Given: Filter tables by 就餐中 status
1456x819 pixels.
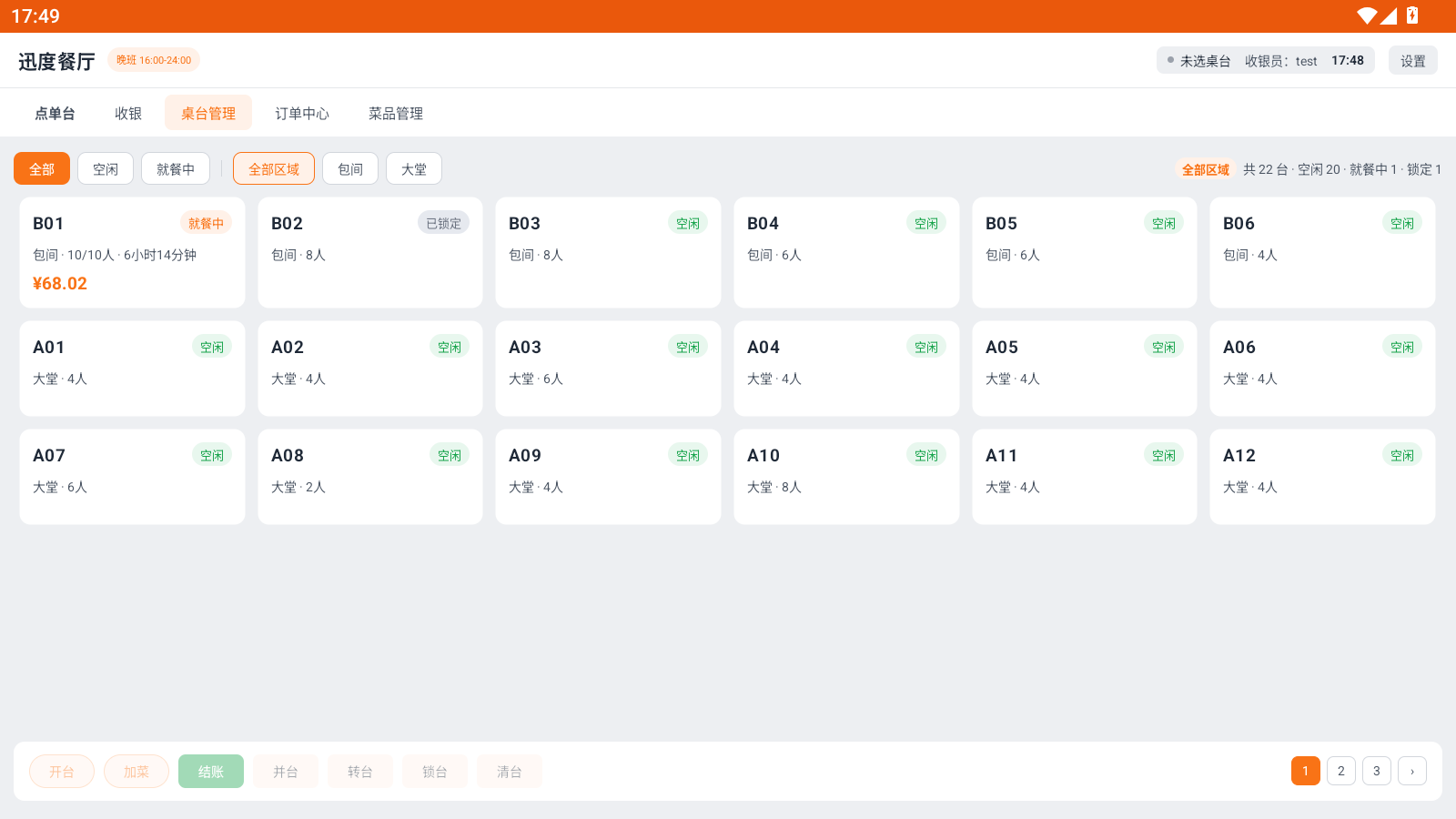Looking at the screenshot, I should tap(176, 169).
